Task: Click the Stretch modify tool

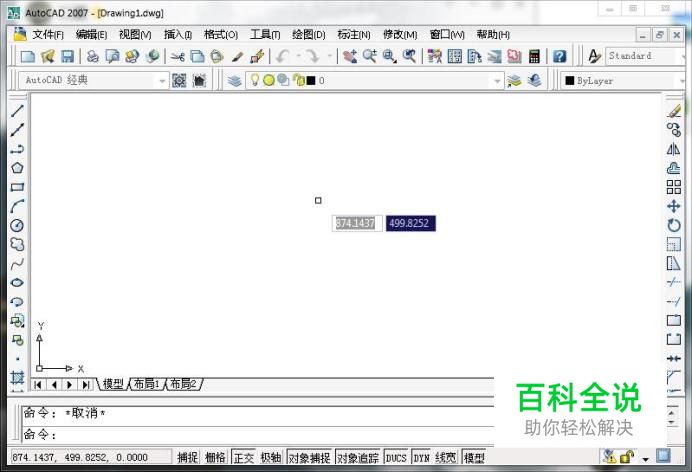Action: (x=673, y=264)
